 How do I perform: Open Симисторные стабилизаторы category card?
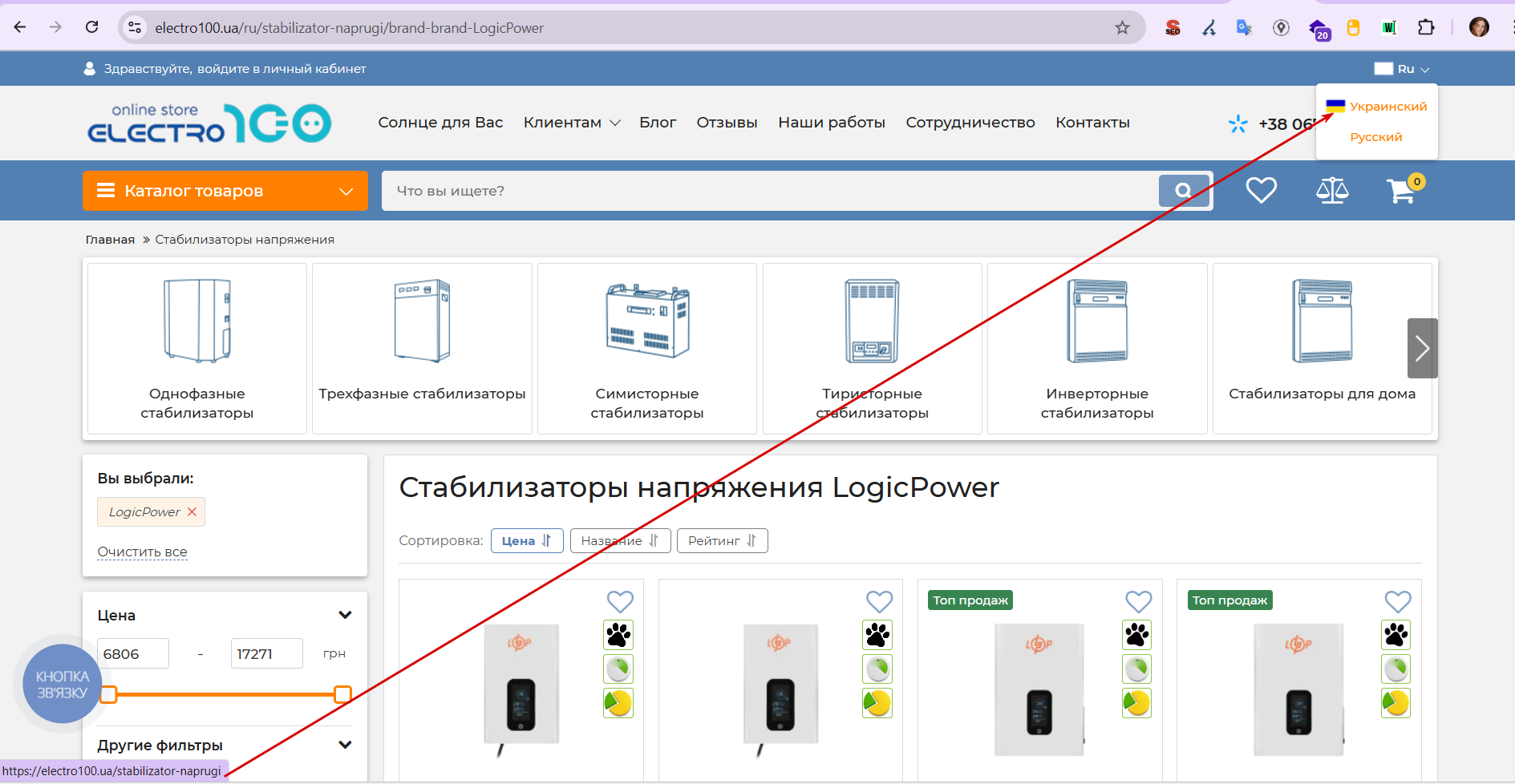click(647, 349)
